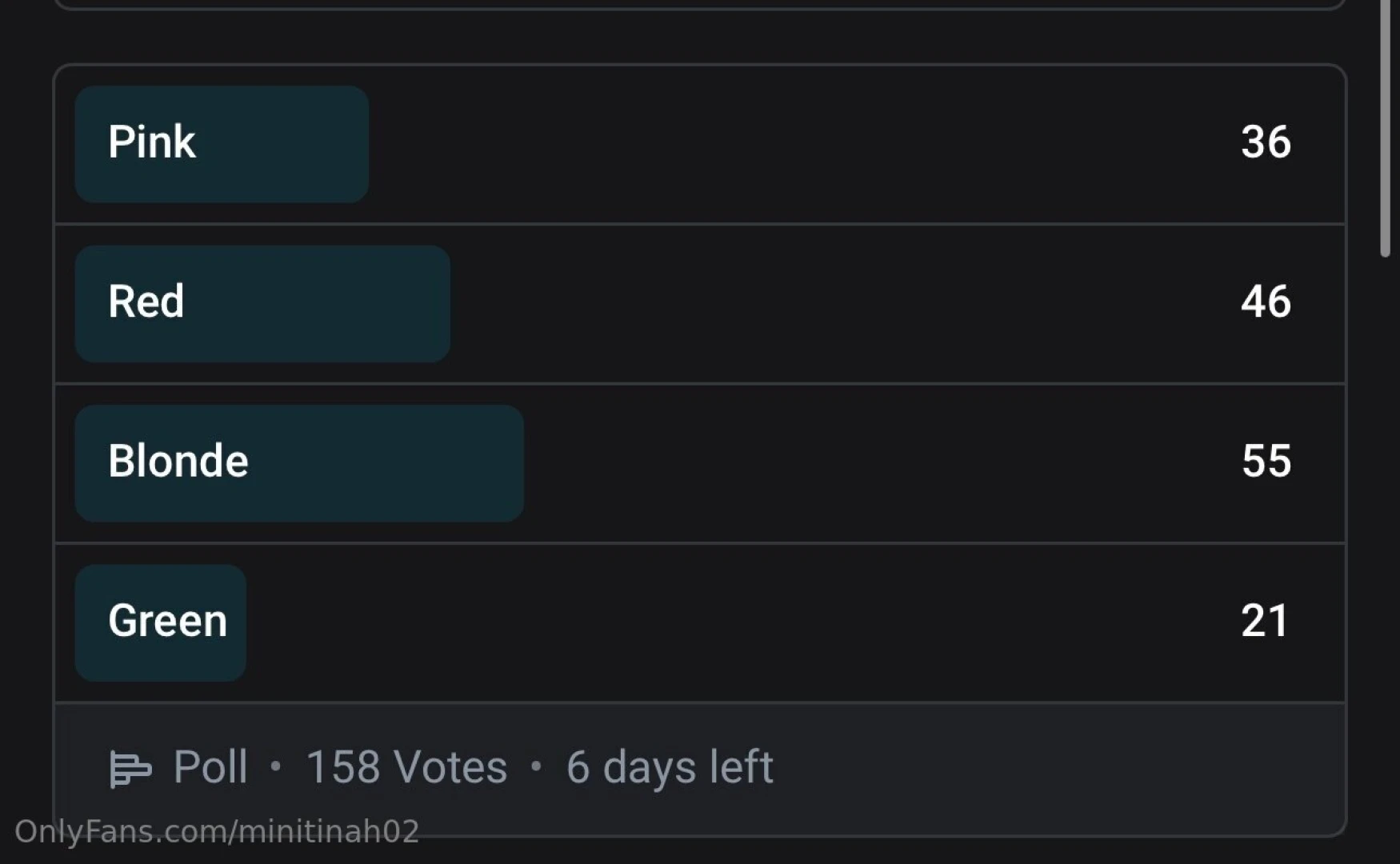Click the vote count next to Pink
The height and width of the screenshot is (864, 1400).
1266,143
